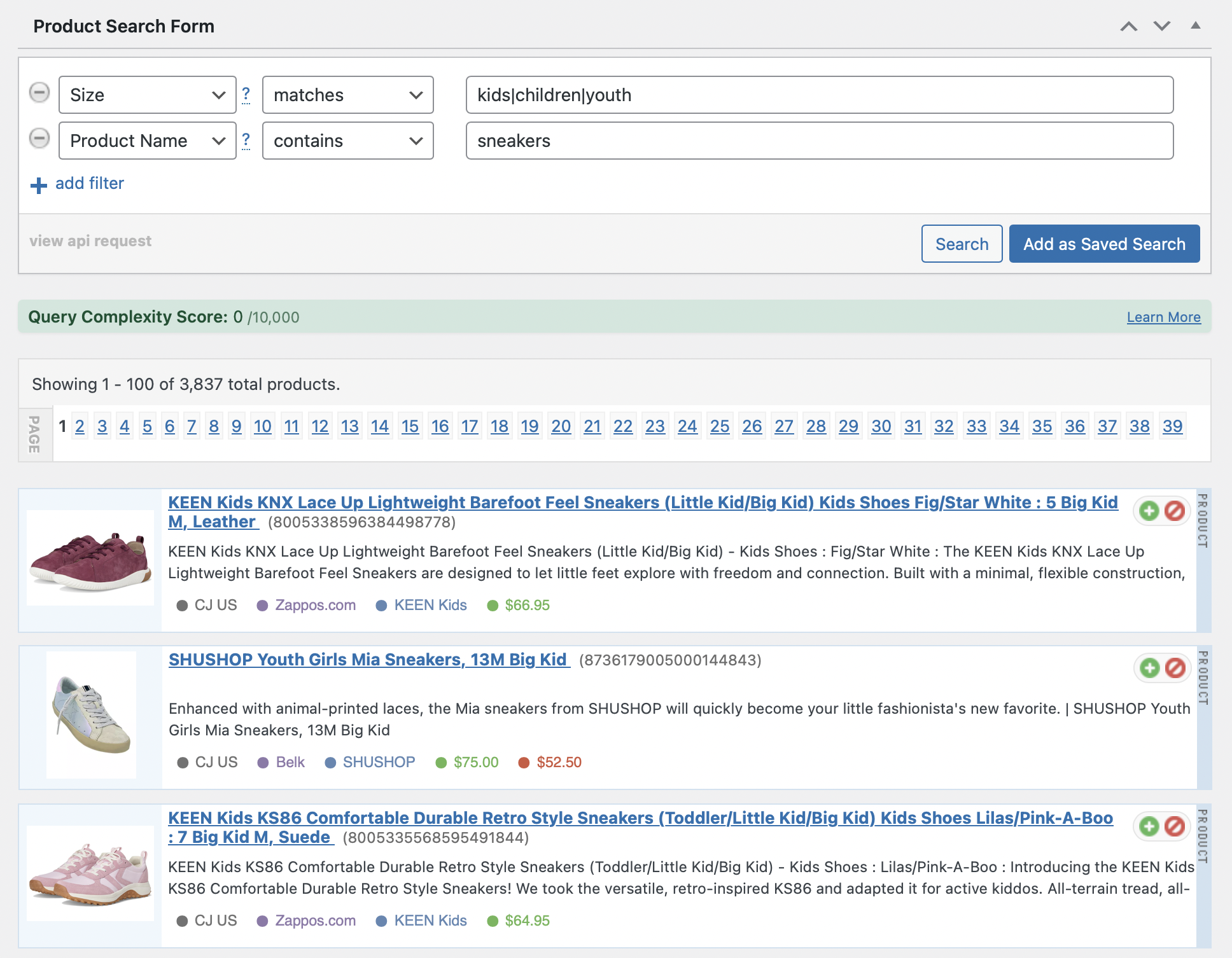The width and height of the screenshot is (1232, 958).
Task: Open SHUSHOP Youth Girls Mia Sneakers title
Action: coord(369,660)
